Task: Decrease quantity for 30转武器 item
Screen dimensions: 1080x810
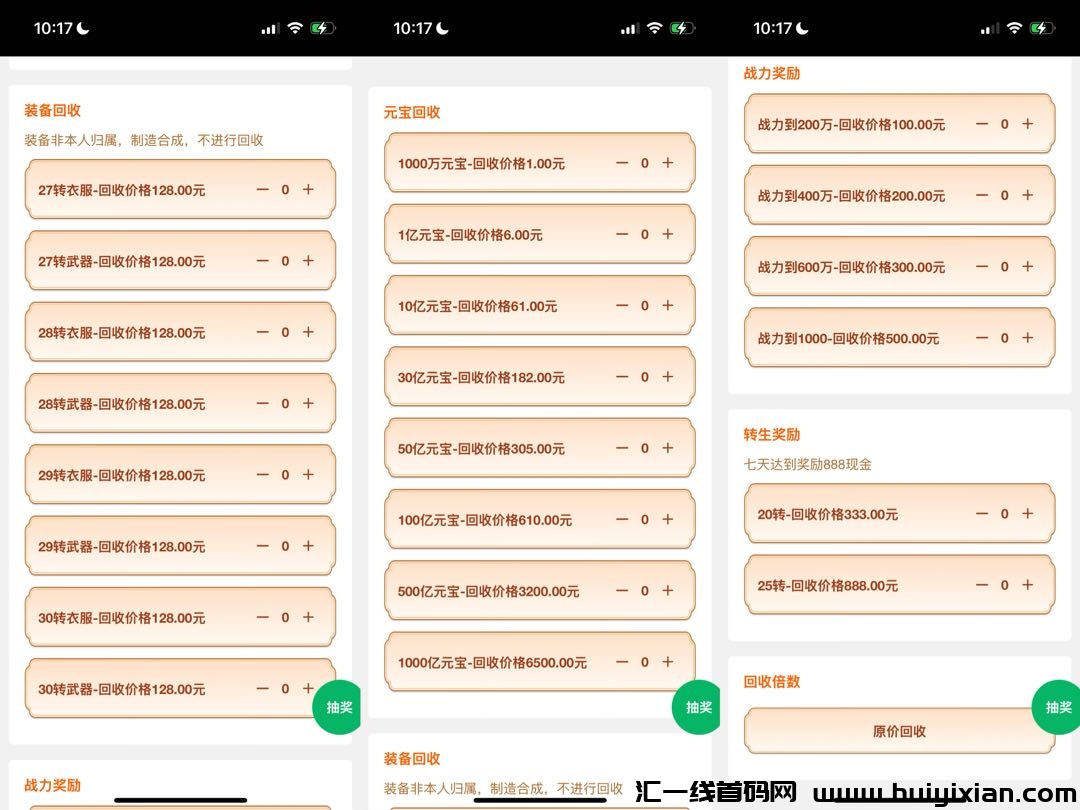Action: pos(261,689)
